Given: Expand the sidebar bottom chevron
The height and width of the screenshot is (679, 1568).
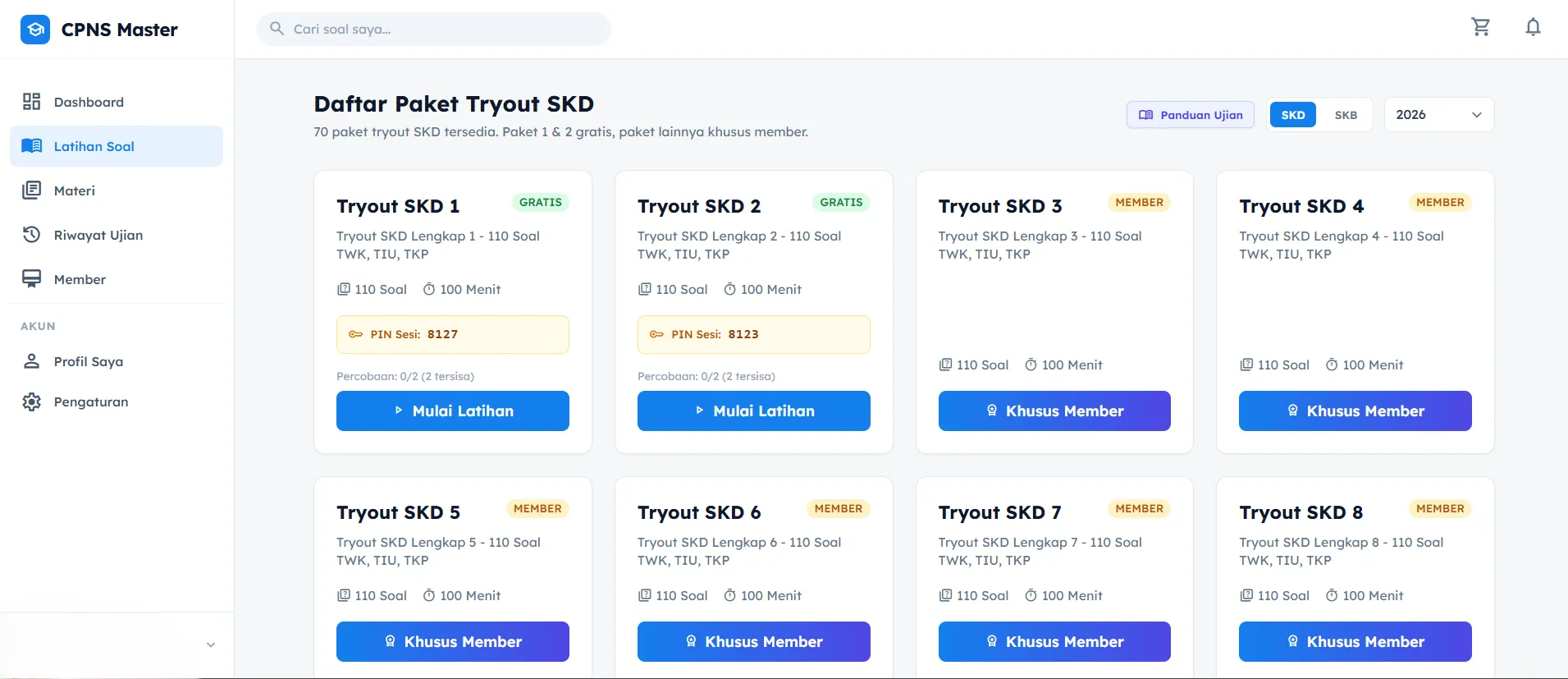Looking at the screenshot, I should pos(211,645).
